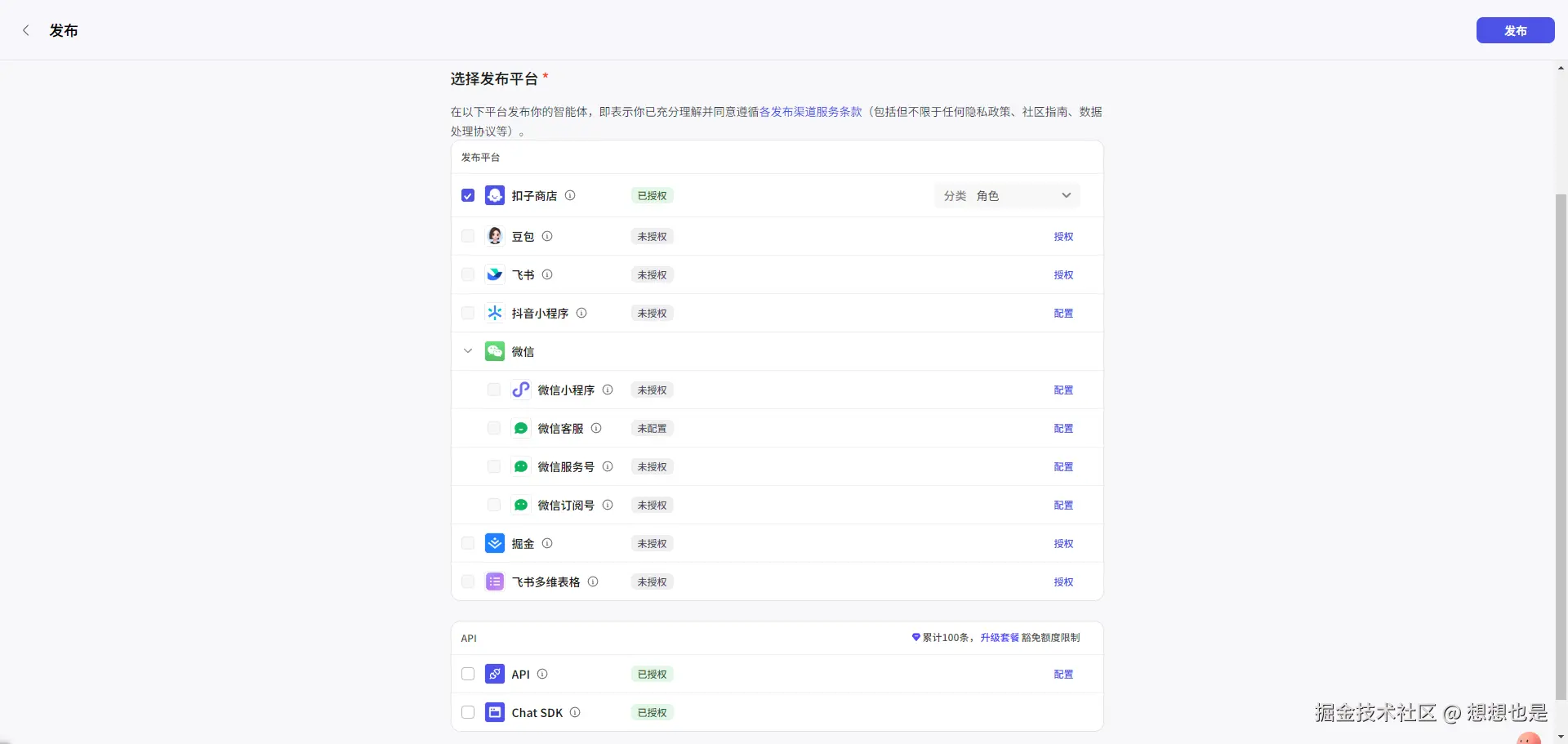Image resolution: width=1568 pixels, height=744 pixels.
Task: Click the scrollbar down arrow
Action: point(1561,737)
